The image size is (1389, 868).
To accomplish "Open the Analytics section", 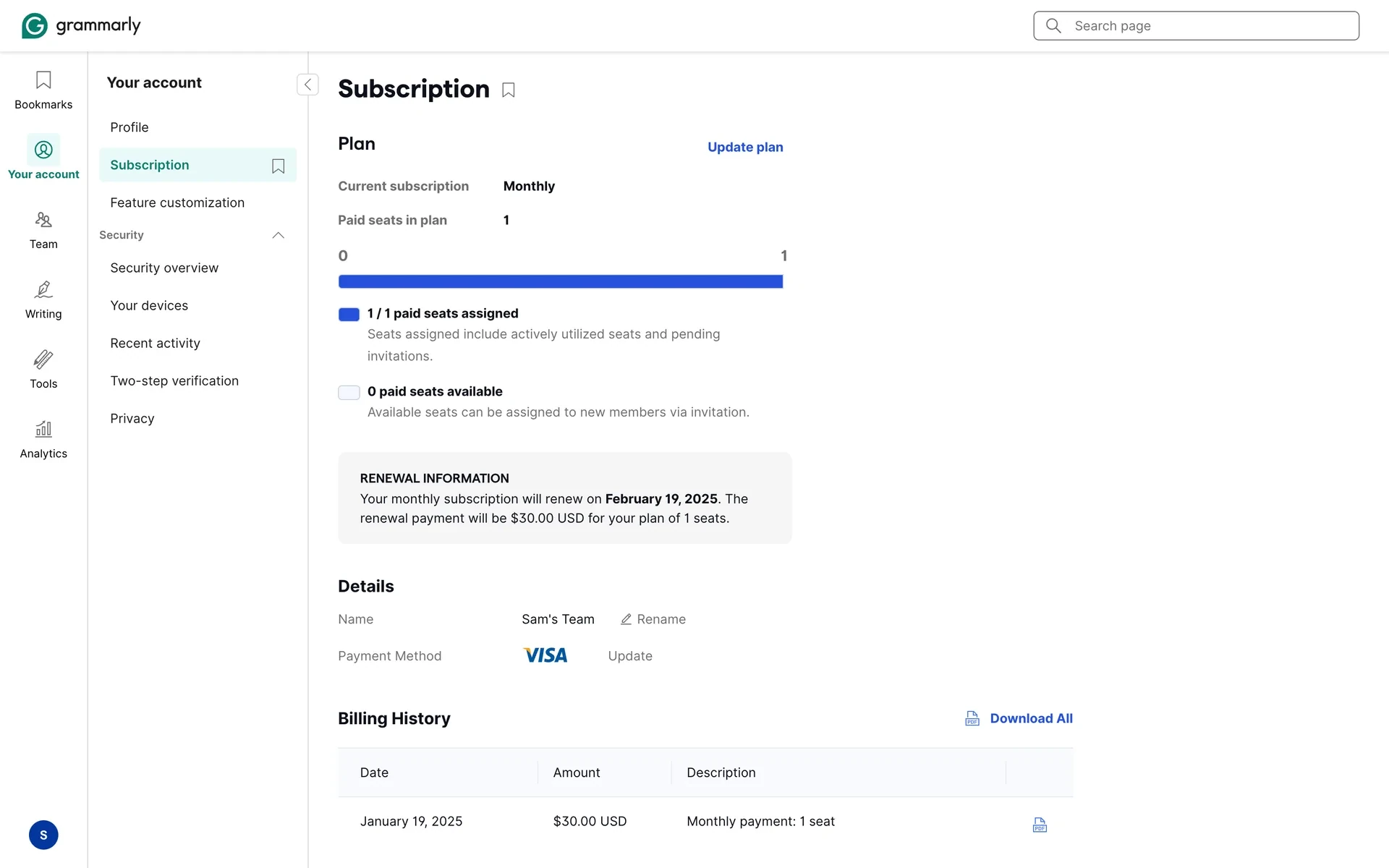I will pos(43,440).
